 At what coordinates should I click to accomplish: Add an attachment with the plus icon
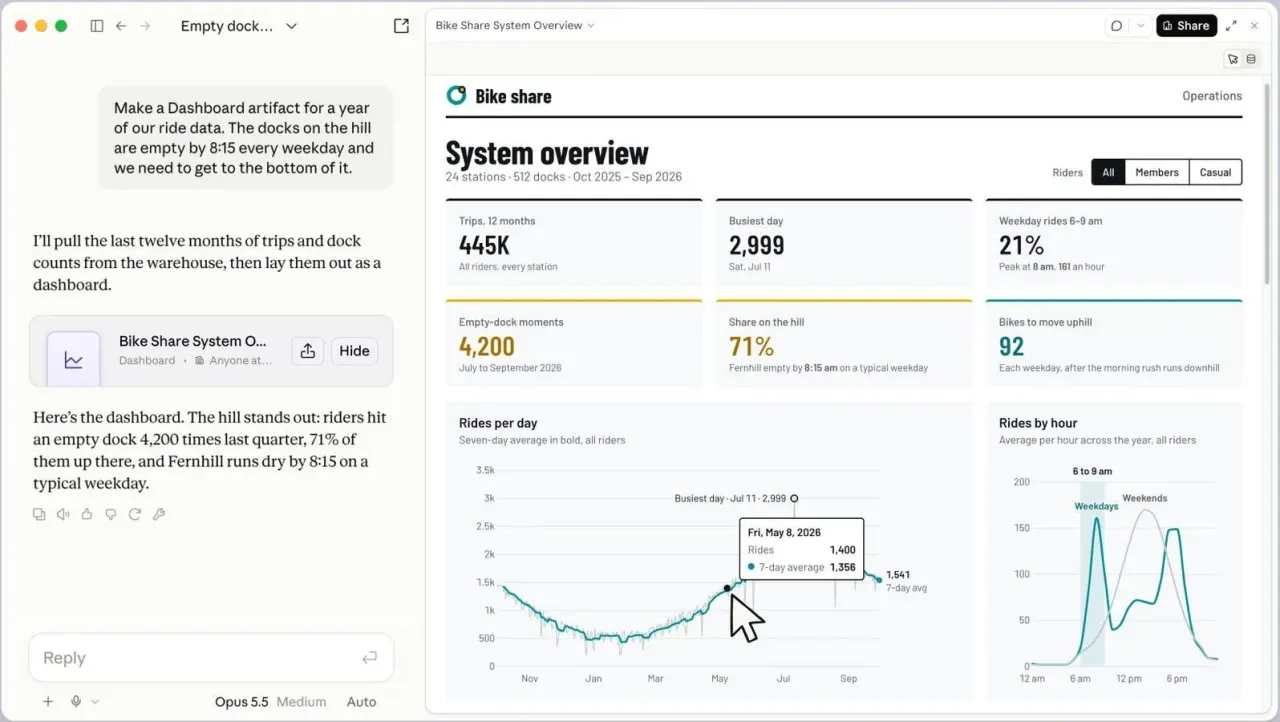coord(48,702)
